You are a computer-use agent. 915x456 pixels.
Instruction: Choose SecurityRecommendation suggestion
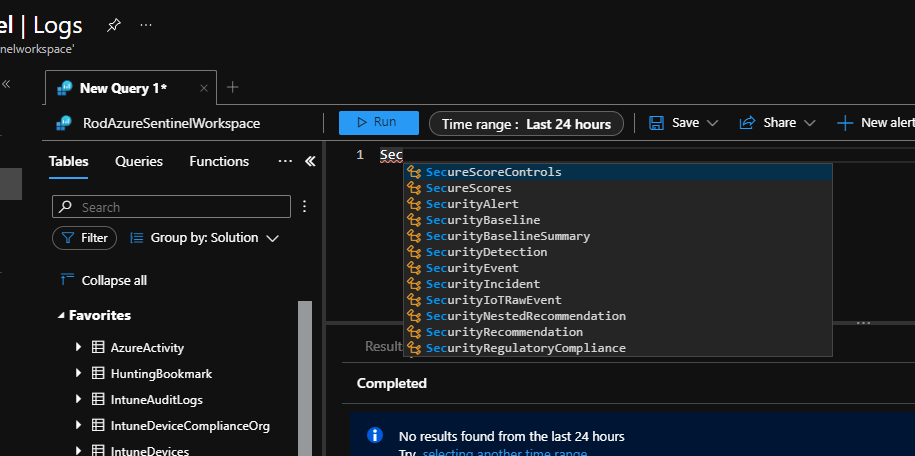(618, 332)
